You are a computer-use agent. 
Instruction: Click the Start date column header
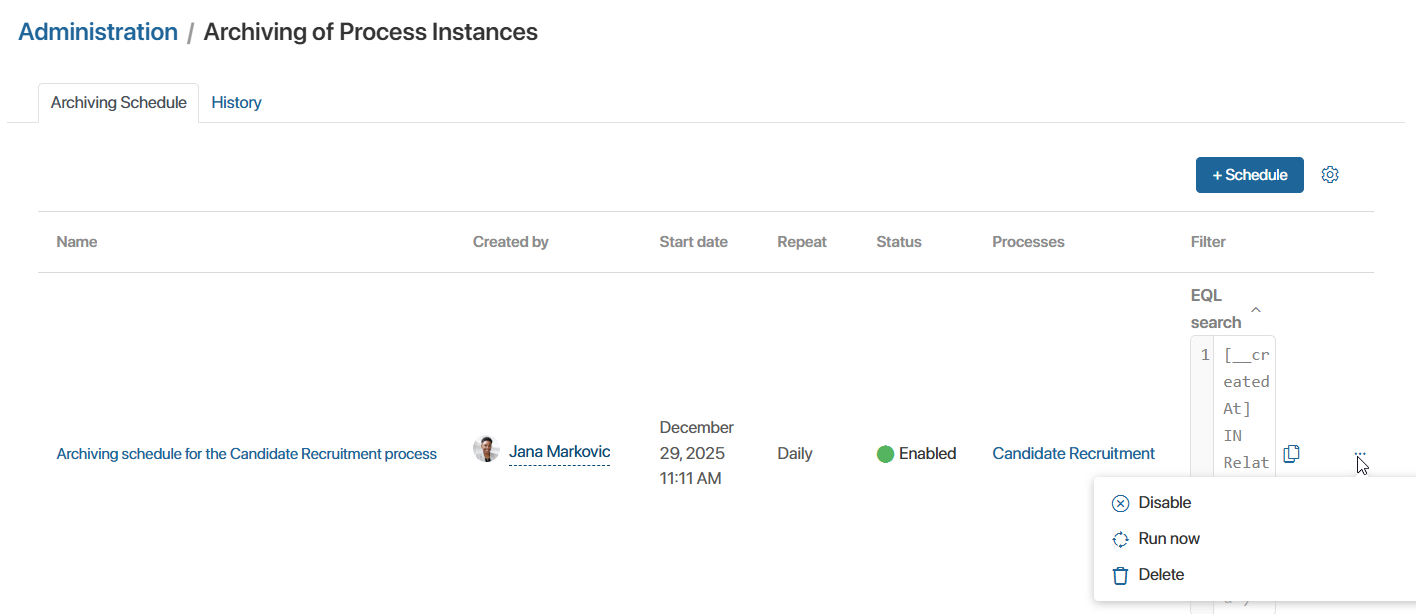coord(693,242)
